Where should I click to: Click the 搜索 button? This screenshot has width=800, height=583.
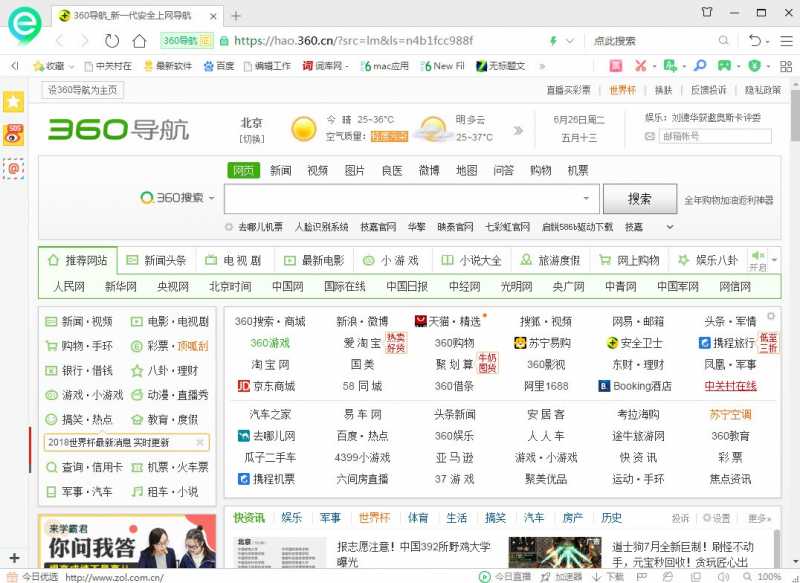pos(640,198)
